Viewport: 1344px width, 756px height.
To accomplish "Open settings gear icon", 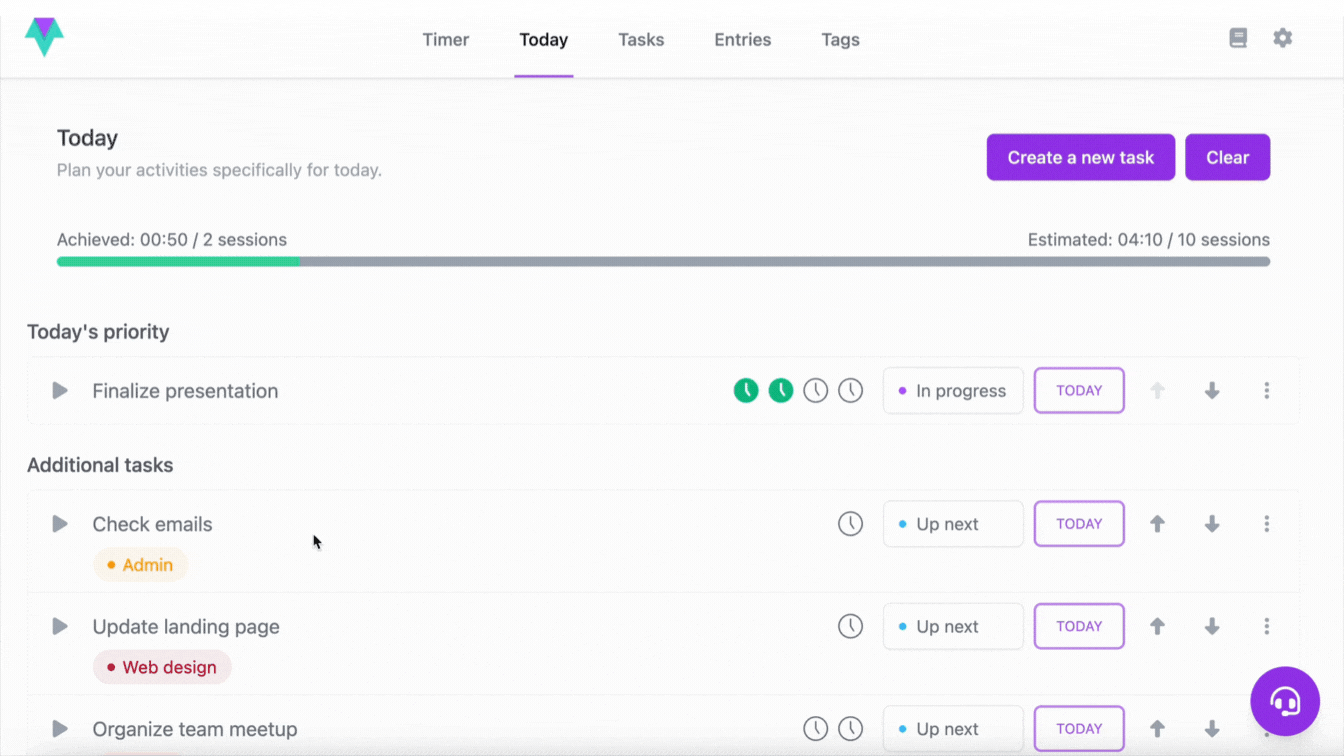I will click(x=1282, y=39).
